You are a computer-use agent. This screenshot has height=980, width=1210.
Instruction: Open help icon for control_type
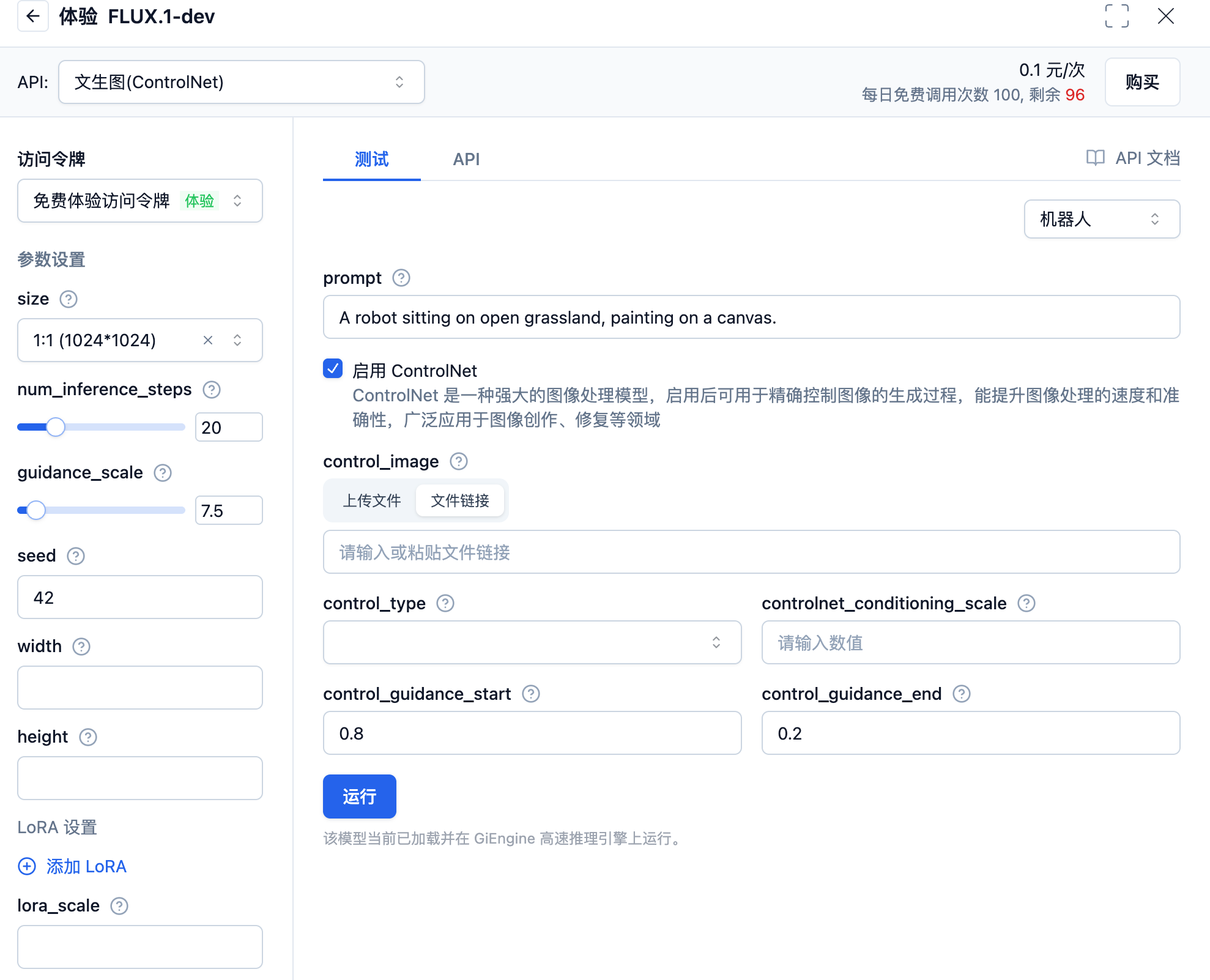pos(445,603)
